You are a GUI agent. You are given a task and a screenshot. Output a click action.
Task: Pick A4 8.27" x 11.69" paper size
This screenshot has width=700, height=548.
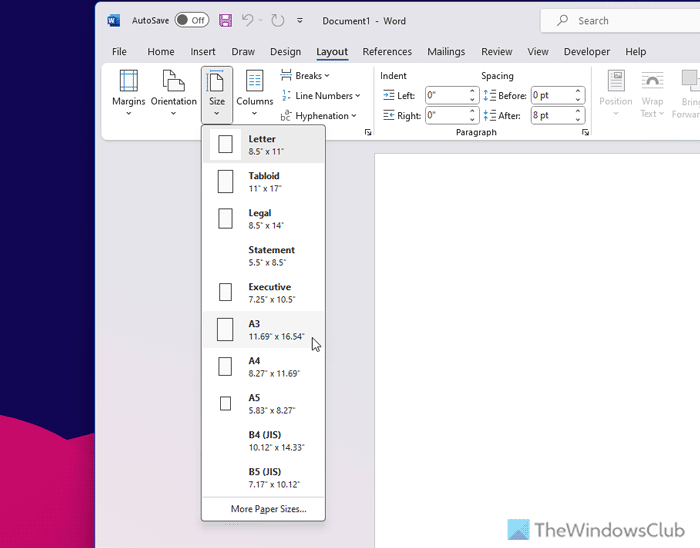point(263,367)
